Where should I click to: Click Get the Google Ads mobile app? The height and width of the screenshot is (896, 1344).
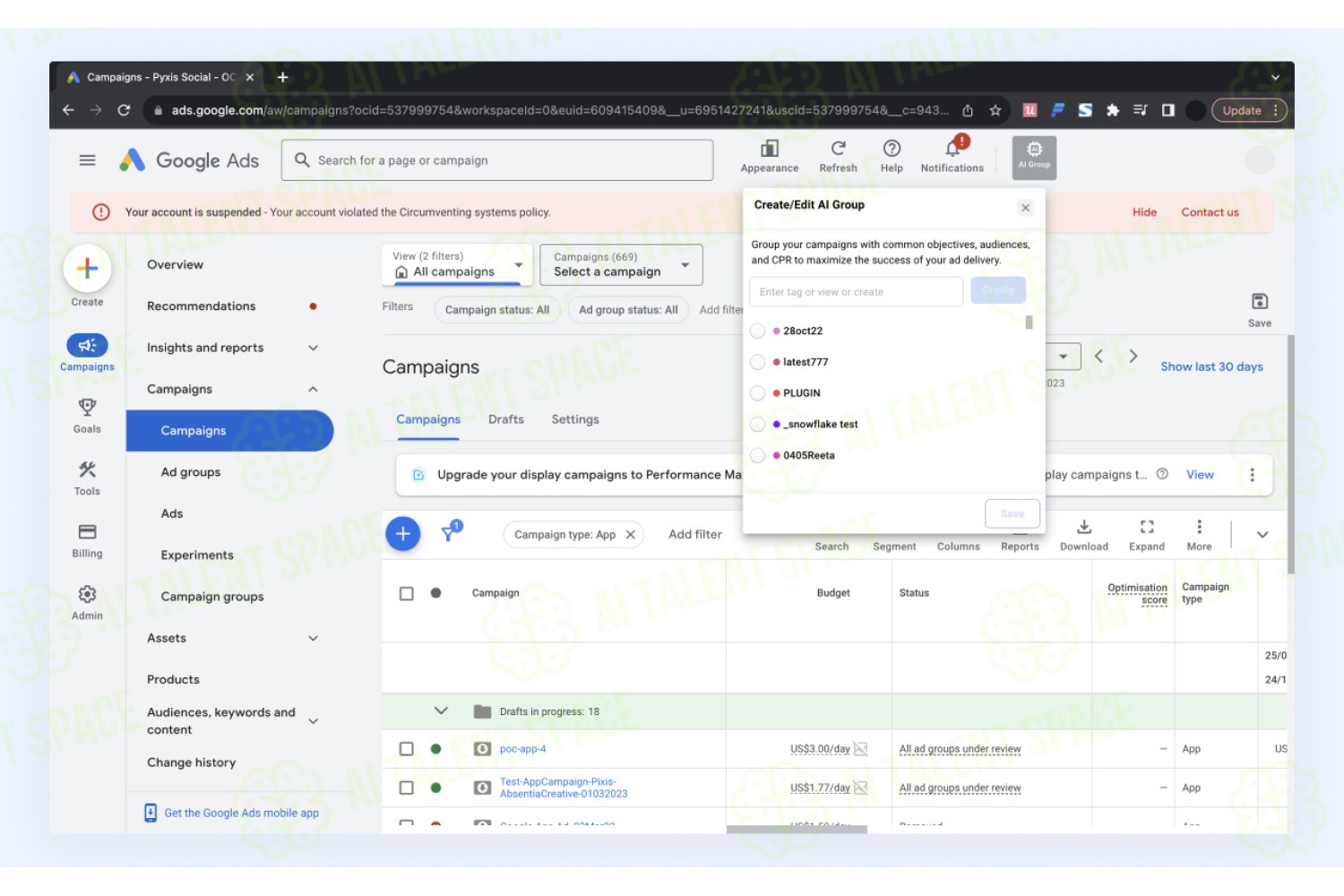pos(241,813)
